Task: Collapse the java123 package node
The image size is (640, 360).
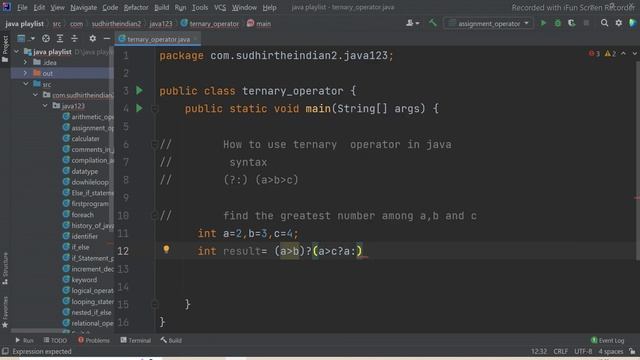Action: point(45,106)
